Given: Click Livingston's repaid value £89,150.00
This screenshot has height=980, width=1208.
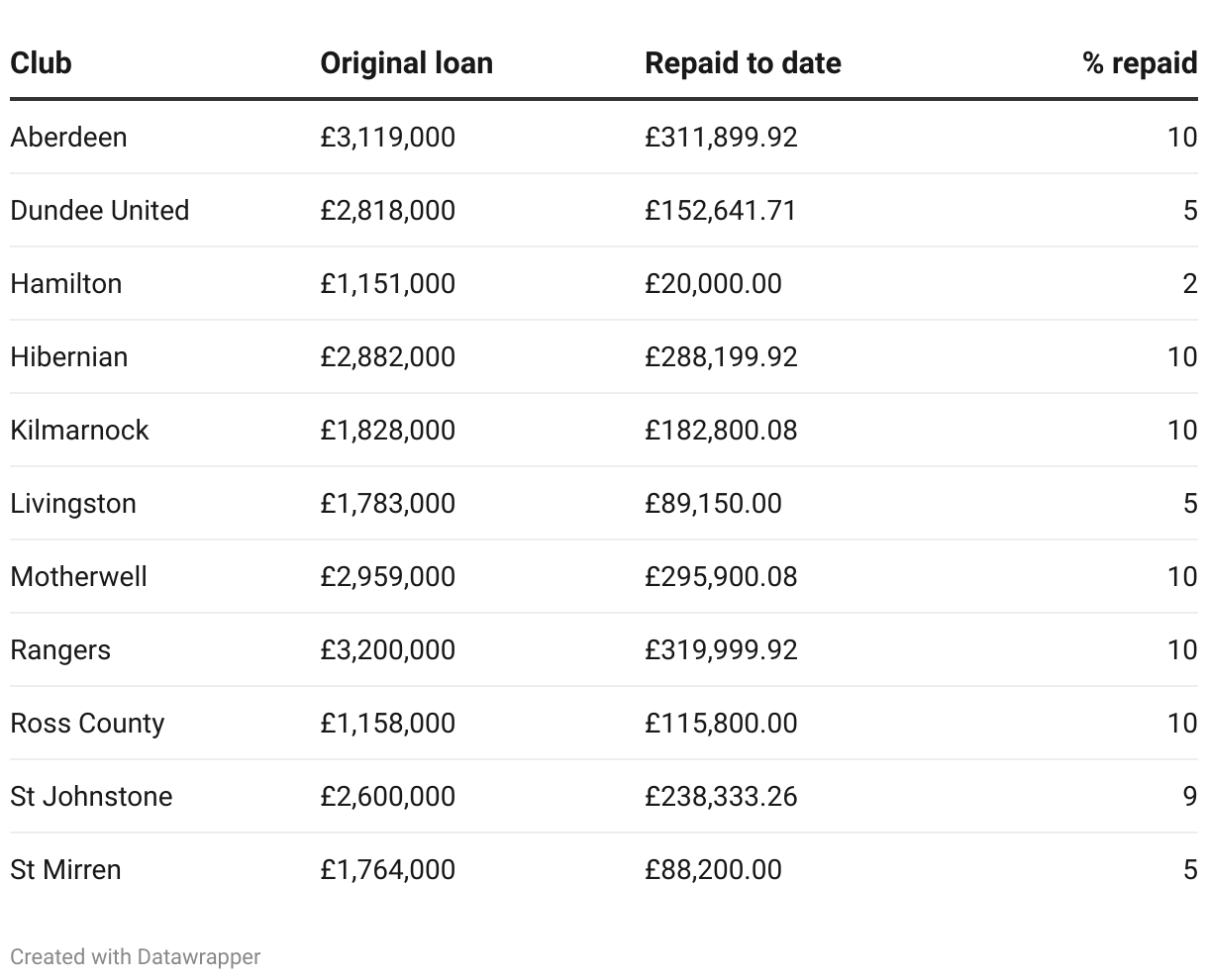Looking at the screenshot, I should coord(712,503).
